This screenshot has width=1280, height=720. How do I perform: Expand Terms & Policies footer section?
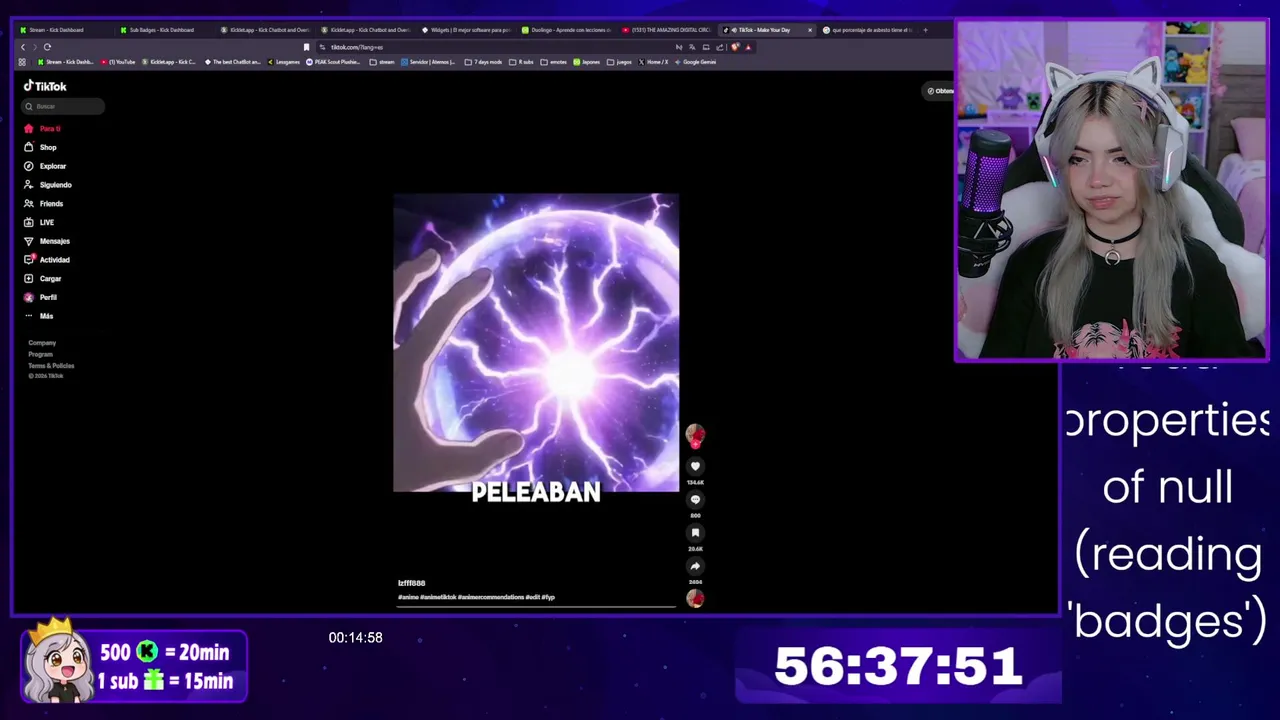pos(51,365)
